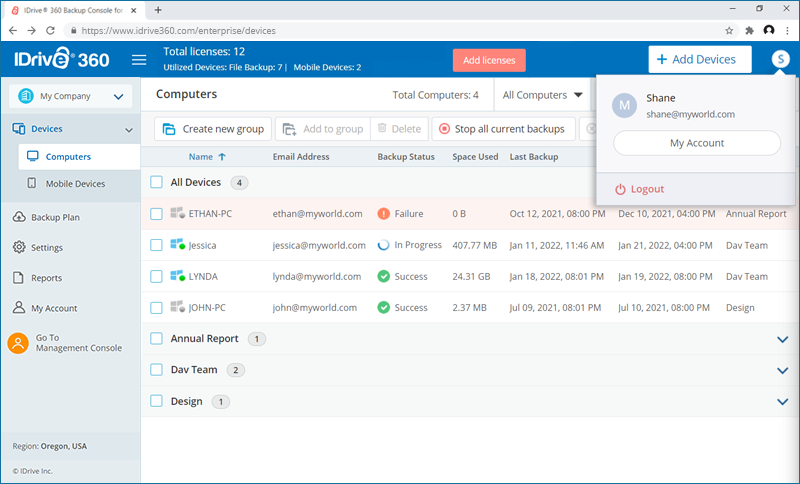
Task: Click the Windows icon beside JOHN-PC
Action: pos(177,307)
